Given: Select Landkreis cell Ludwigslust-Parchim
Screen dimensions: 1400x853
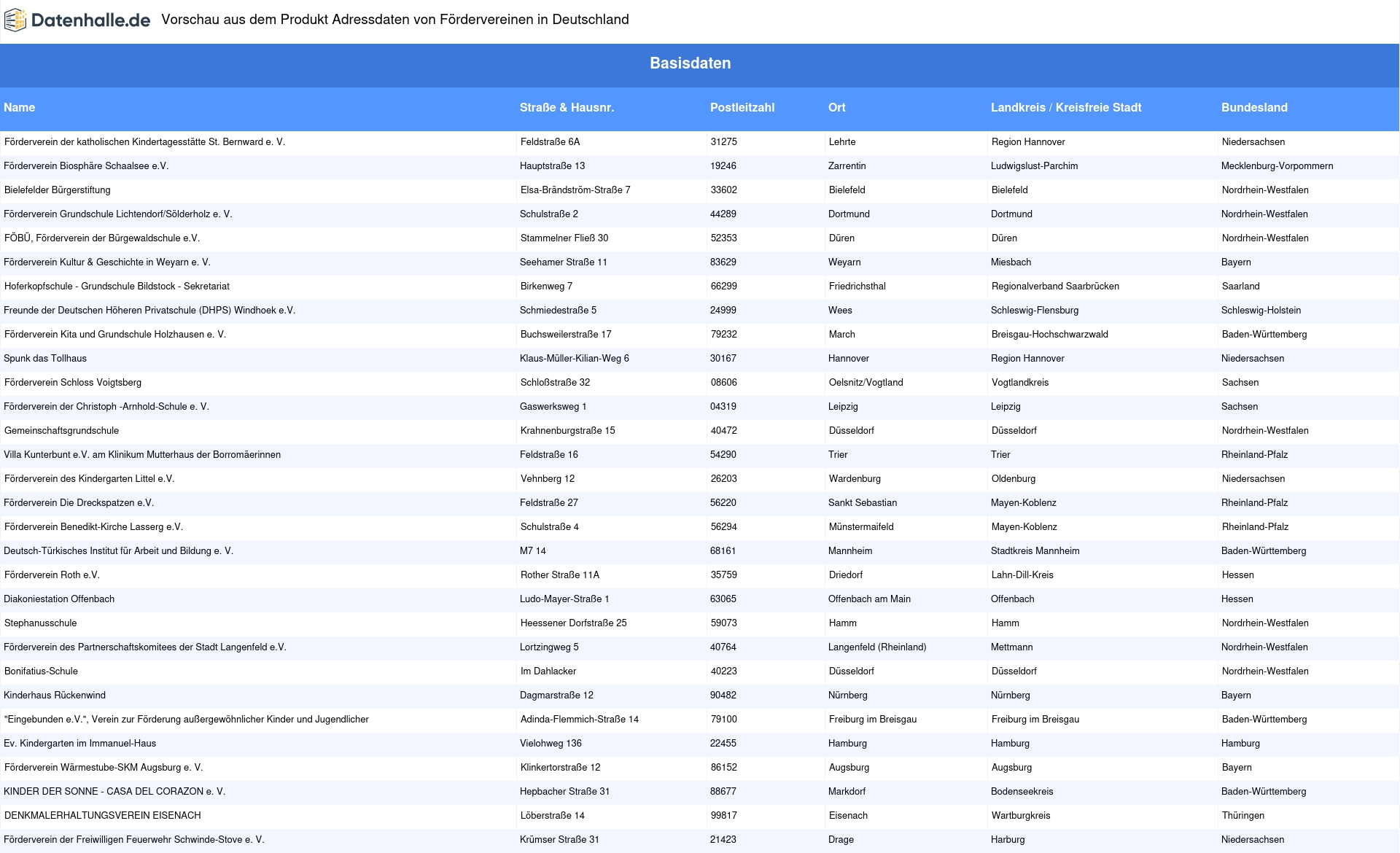Looking at the screenshot, I should coord(1034,166).
